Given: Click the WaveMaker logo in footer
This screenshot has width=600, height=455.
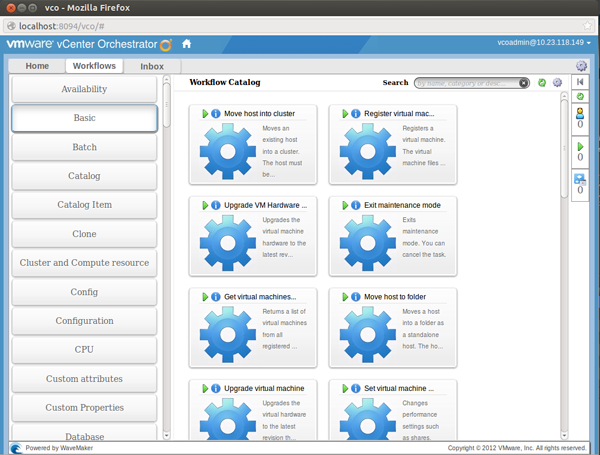Looking at the screenshot, I should pos(16,448).
